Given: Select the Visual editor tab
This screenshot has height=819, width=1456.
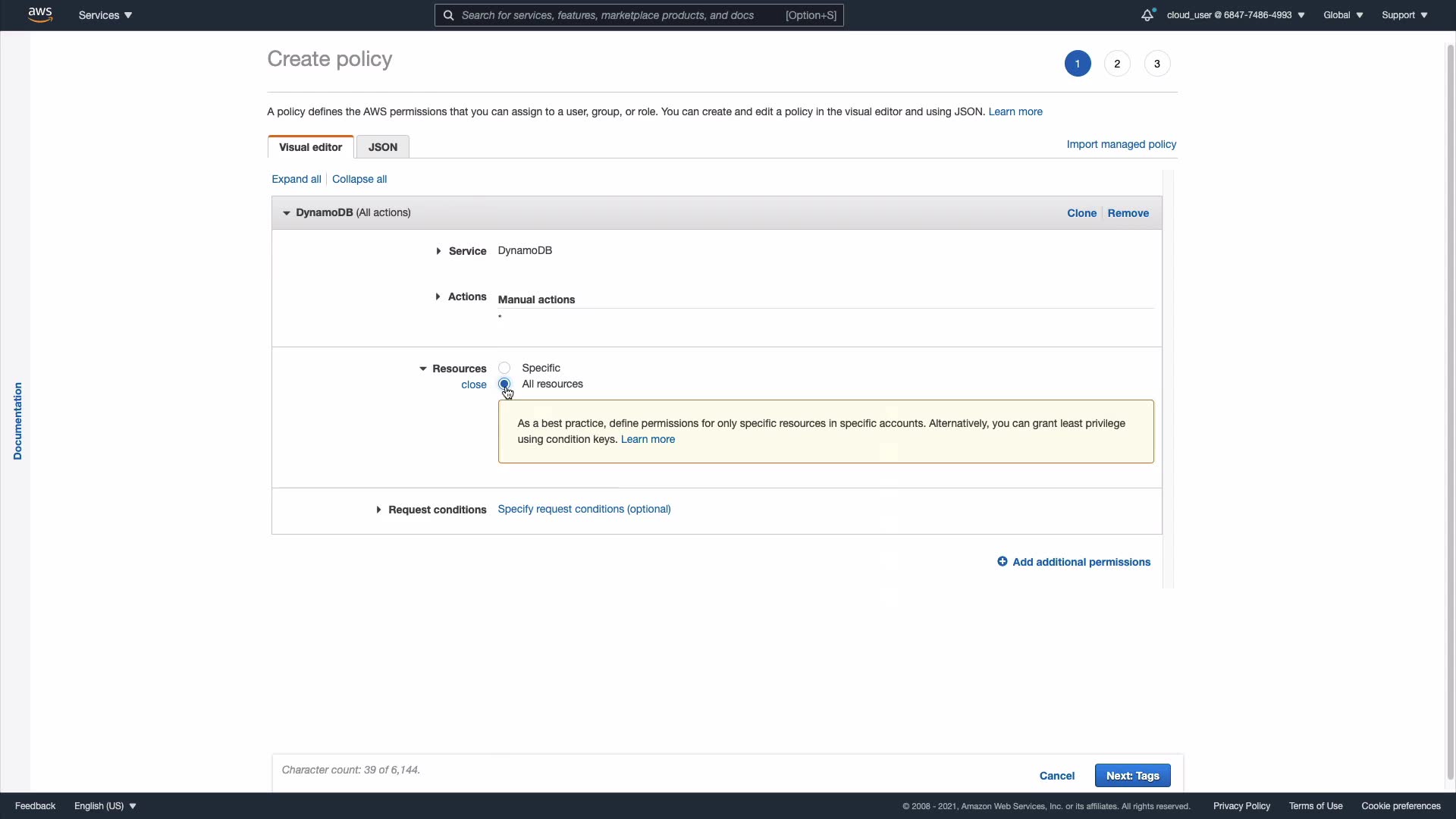Looking at the screenshot, I should coord(310,147).
